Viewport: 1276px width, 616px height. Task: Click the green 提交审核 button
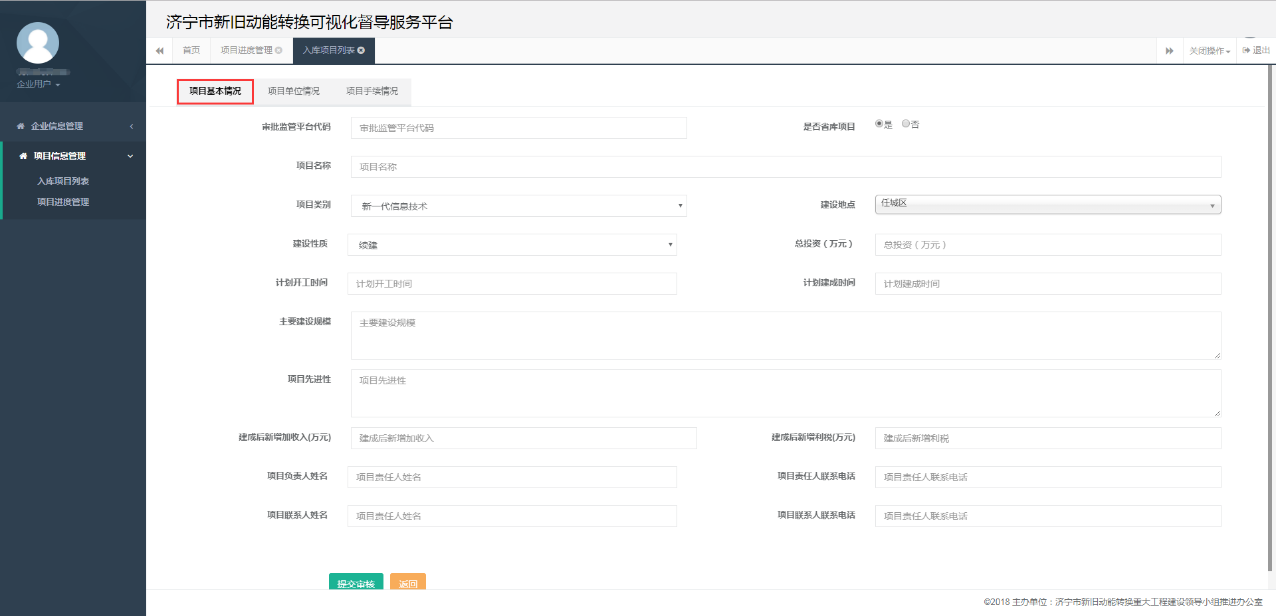pos(356,581)
